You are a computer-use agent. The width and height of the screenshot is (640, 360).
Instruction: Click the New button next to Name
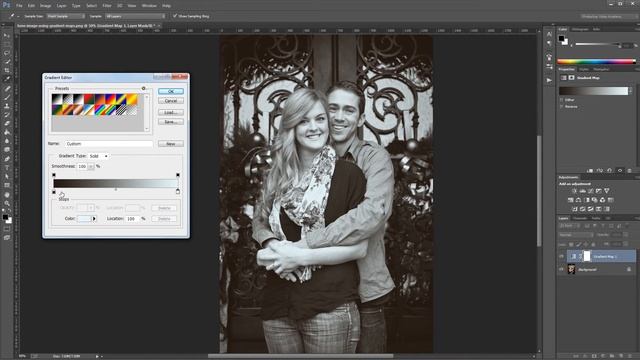(x=171, y=144)
